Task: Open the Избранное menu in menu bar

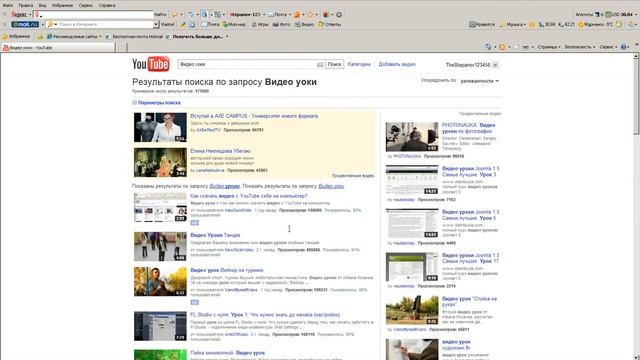Action: coord(62,5)
